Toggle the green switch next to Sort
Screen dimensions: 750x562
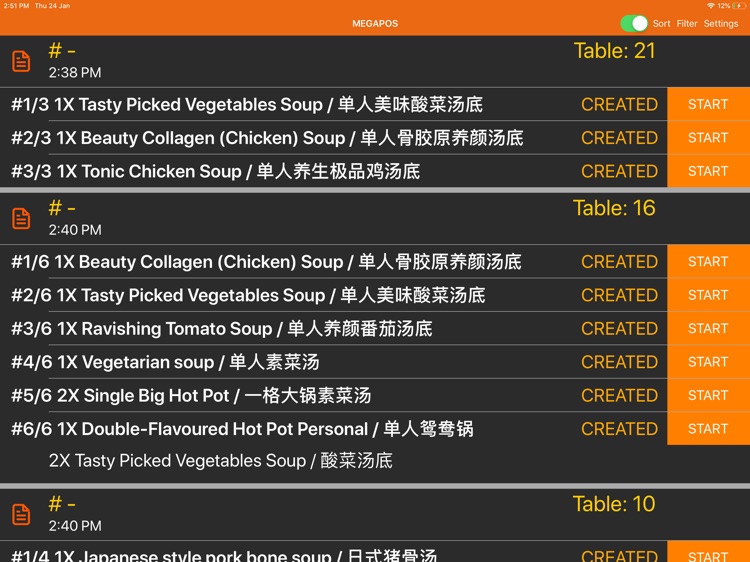634,23
